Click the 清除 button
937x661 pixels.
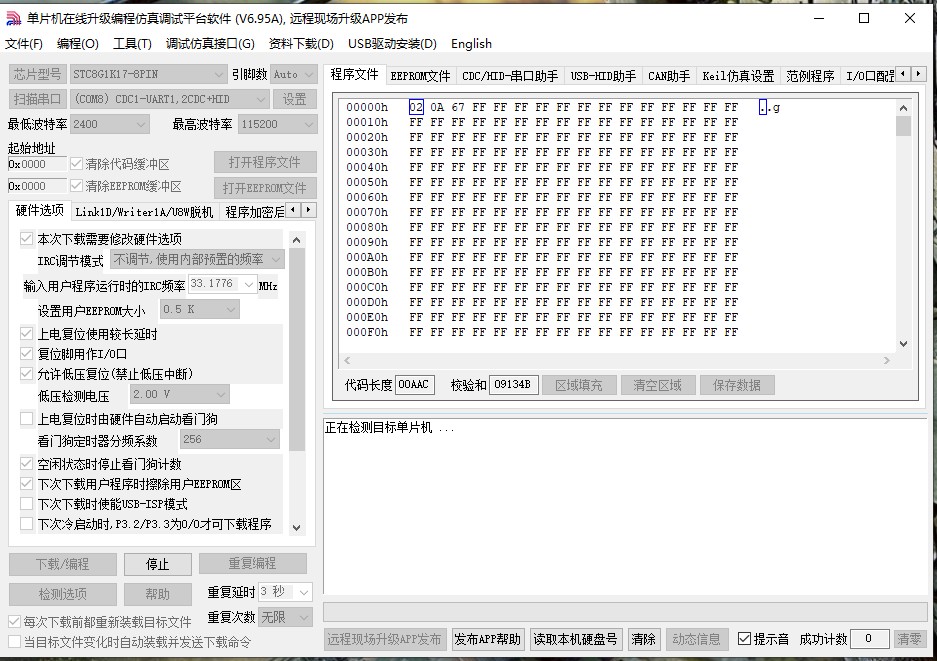(644, 639)
